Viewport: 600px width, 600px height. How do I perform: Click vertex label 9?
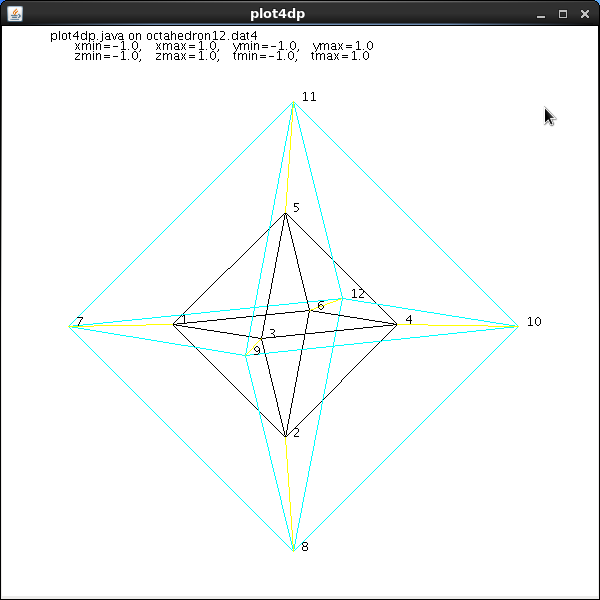tap(257, 351)
